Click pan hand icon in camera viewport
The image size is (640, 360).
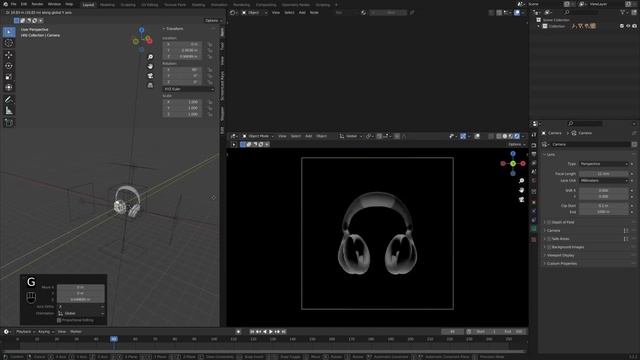click(x=522, y=190)
